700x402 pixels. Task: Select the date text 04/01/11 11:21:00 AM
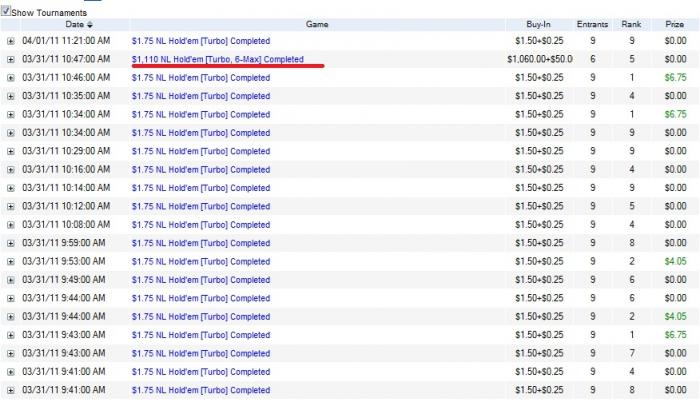pyautogui.click(x=66, y=41)
